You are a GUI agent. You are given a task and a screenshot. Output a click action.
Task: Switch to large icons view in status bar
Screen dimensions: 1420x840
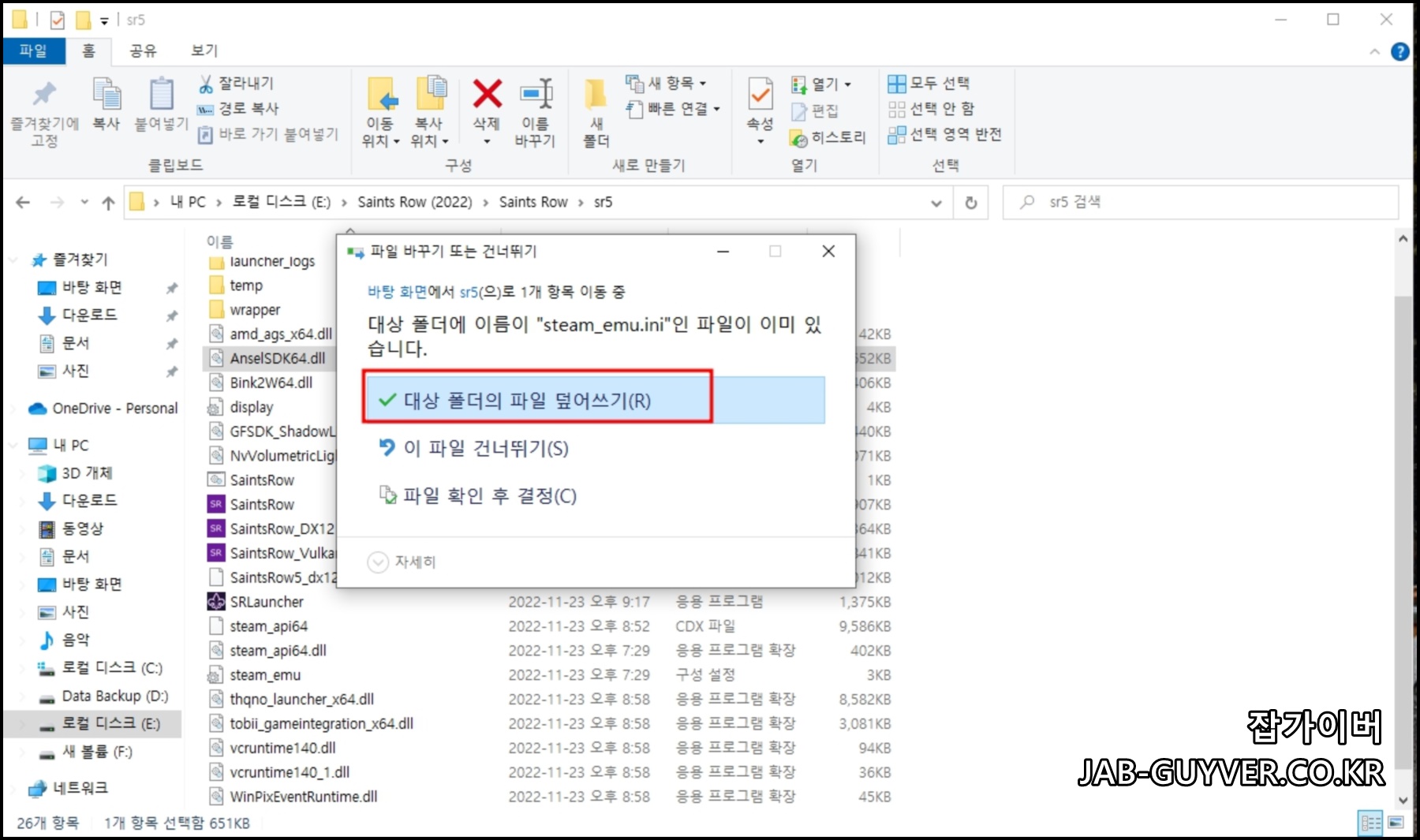tap(1396, 823)
